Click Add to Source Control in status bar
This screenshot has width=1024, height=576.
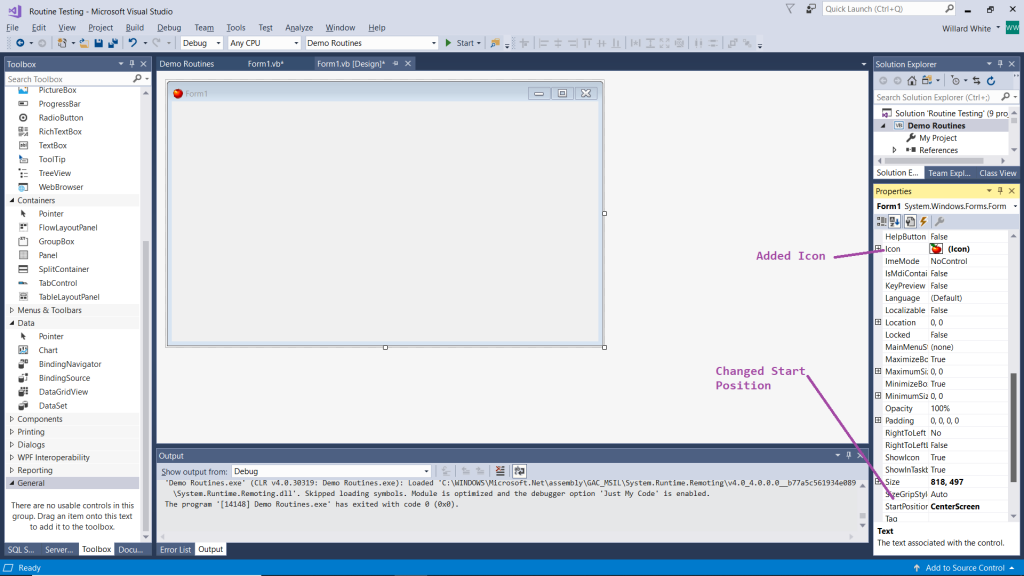pos(965,568)
